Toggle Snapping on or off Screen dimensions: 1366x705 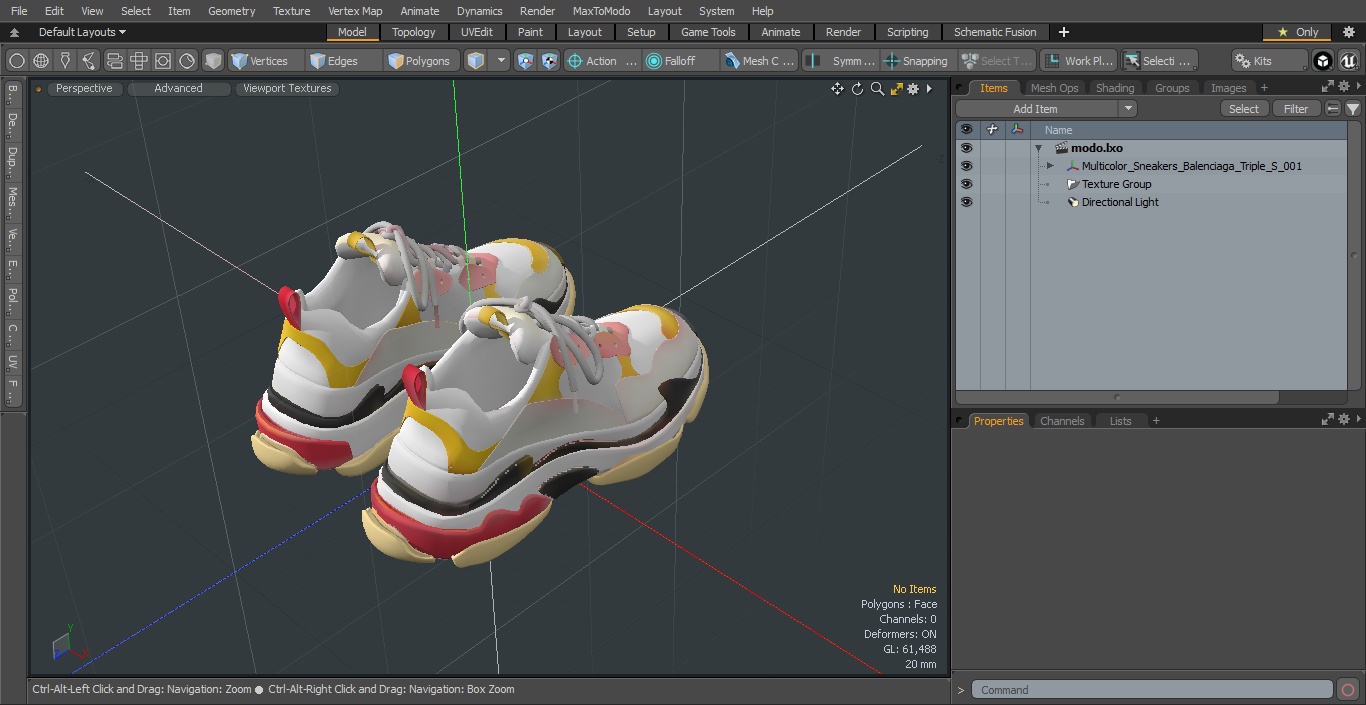tap(916, 61)
